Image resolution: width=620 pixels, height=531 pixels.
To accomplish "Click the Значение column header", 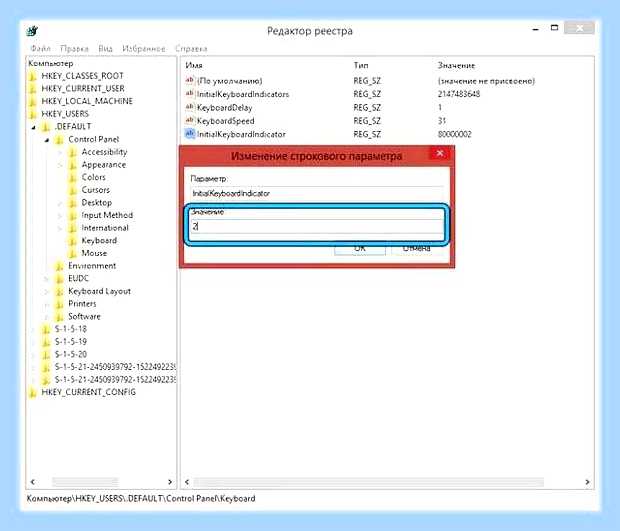I will click(x=456, y=65).
